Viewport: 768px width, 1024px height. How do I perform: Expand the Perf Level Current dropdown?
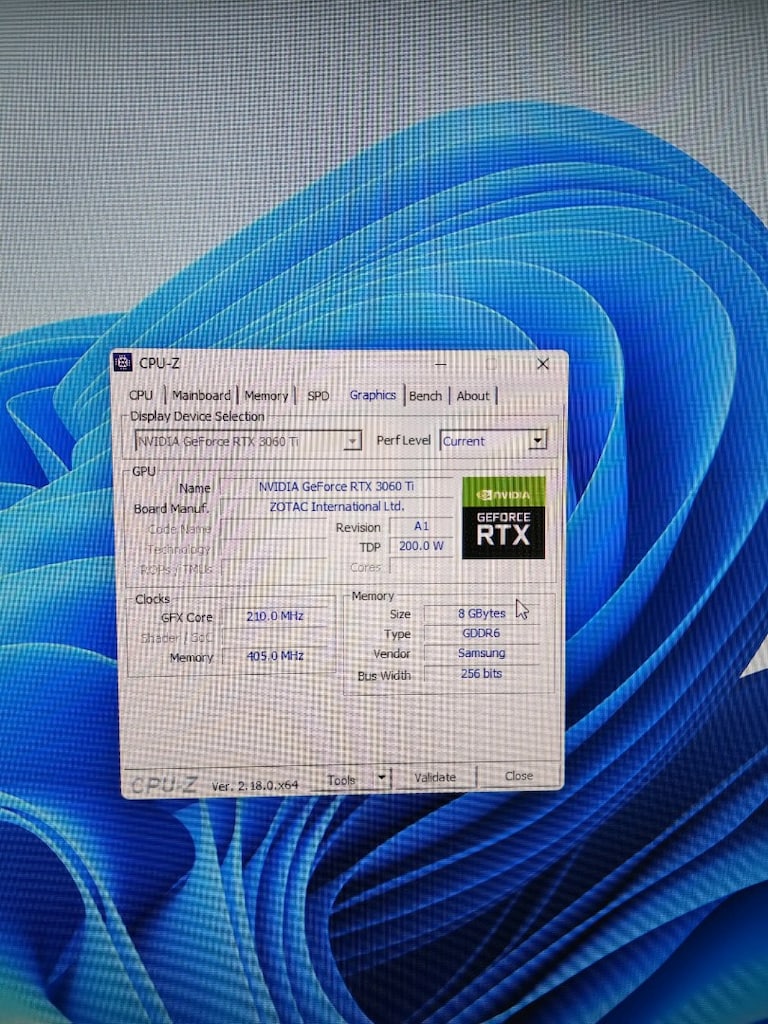(537, 440)
